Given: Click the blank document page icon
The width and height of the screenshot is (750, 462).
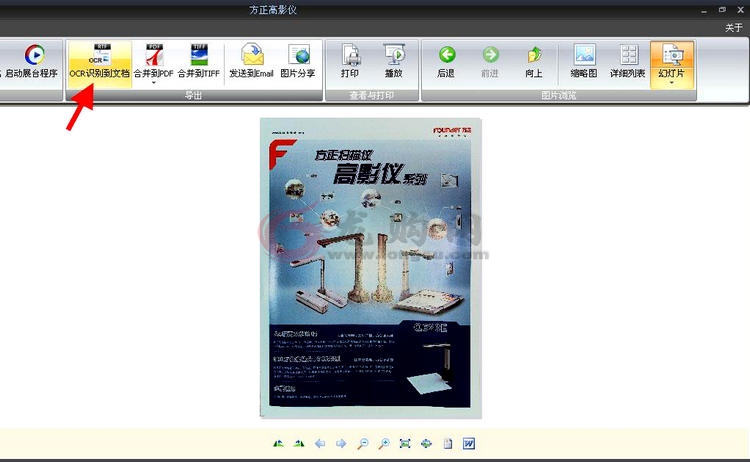Looking at the screenshot, I should 448,444.
